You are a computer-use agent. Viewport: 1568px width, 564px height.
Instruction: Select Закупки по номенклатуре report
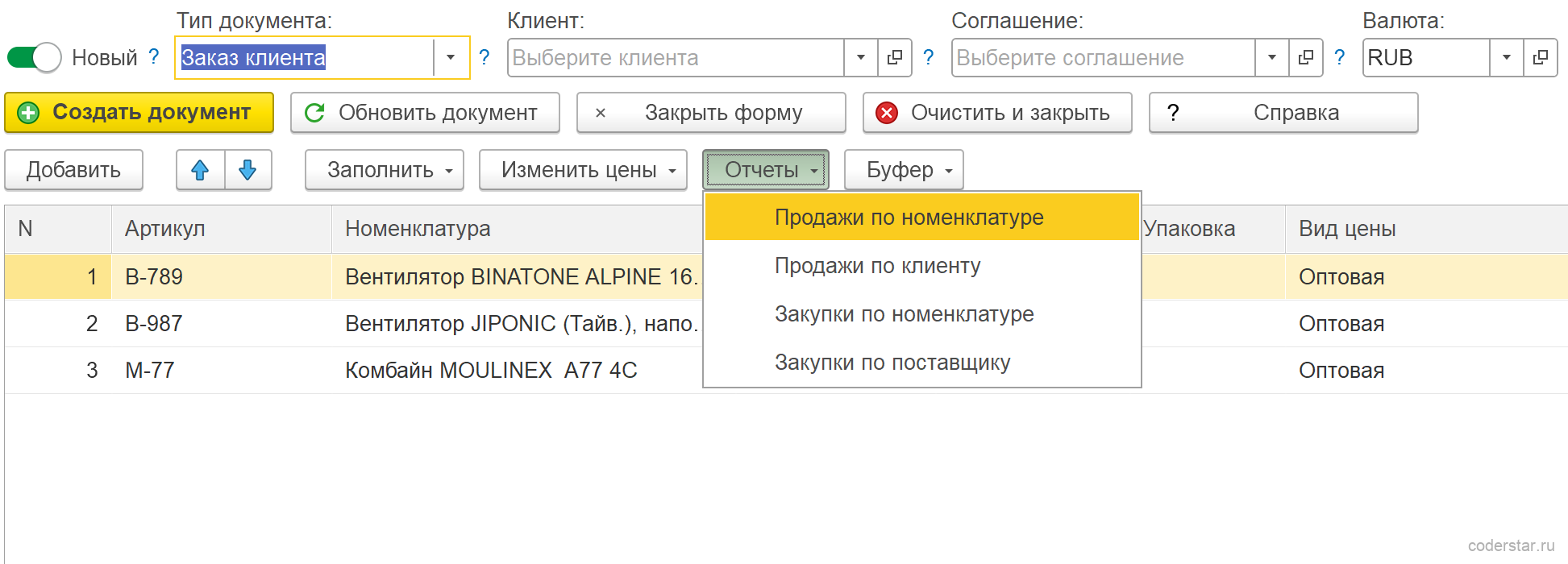(x=921, y=314)
